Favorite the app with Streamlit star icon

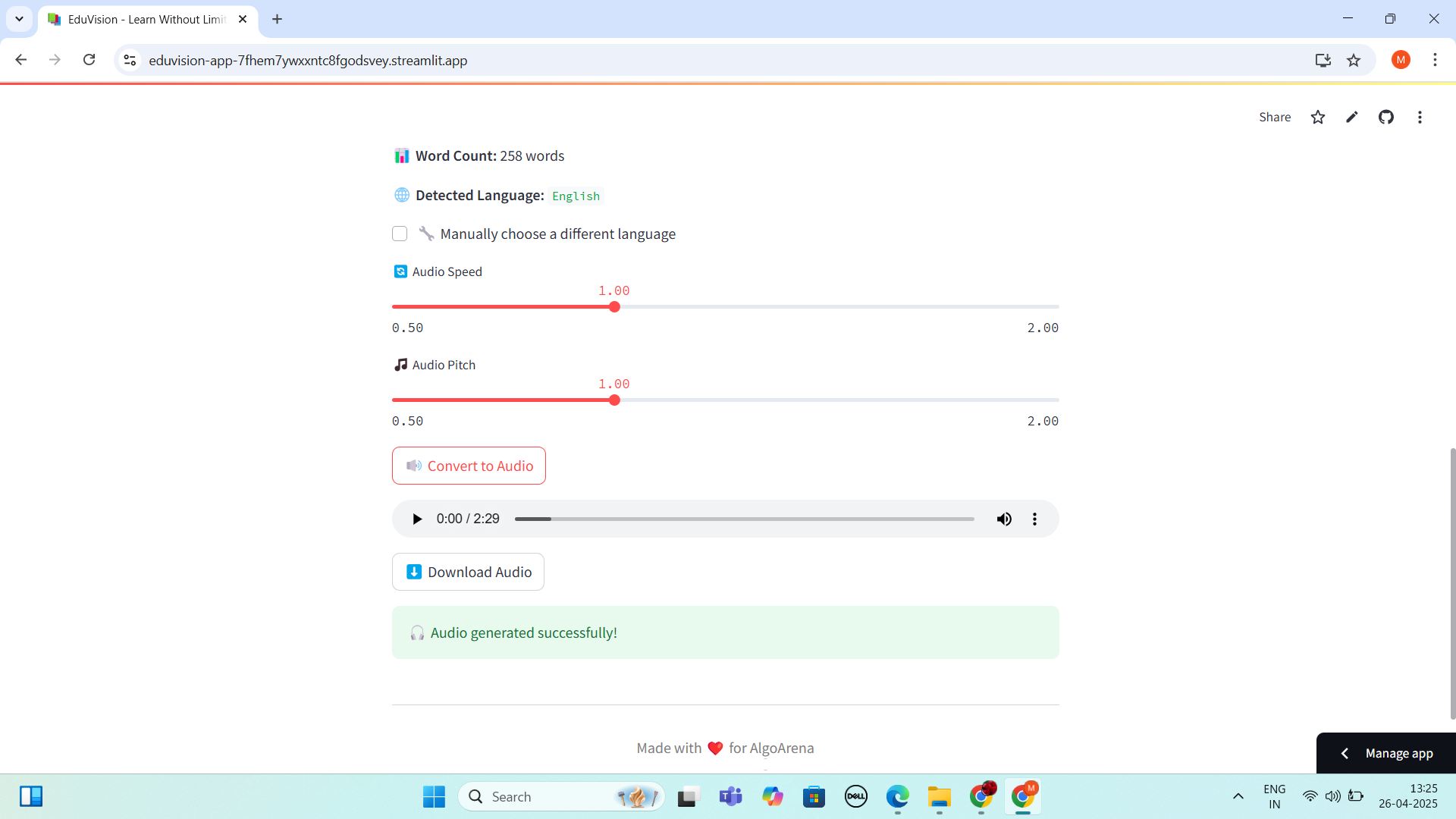pyautogui.click(x=1317, y=117)
